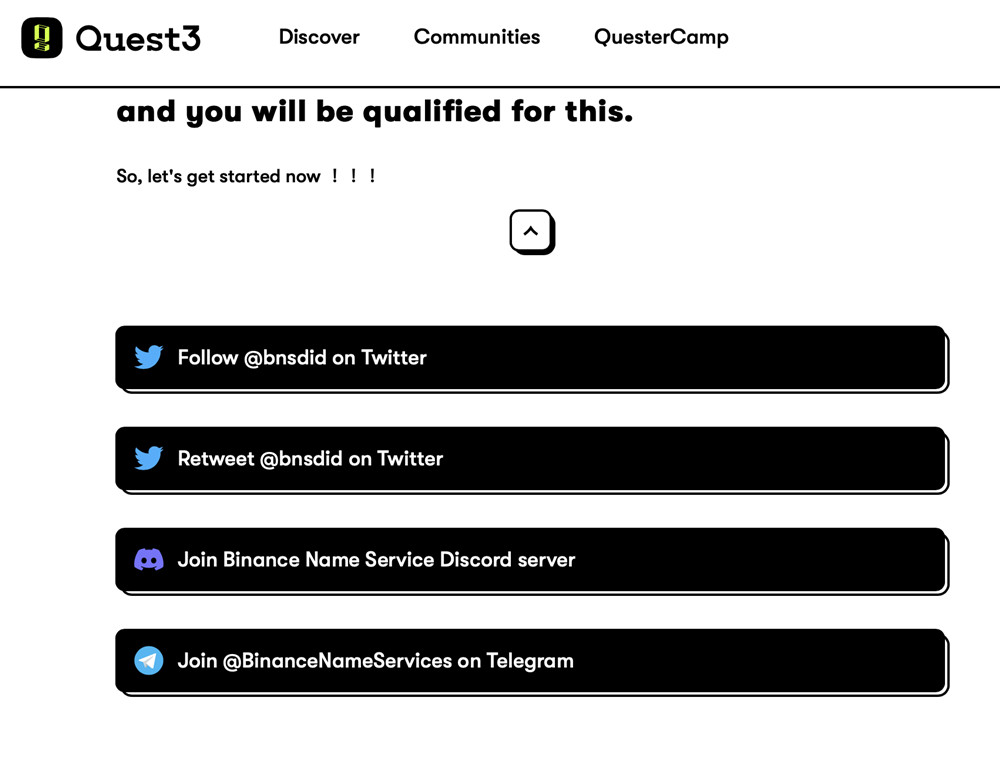
Task: Open the Follow @bnsdid on Twitter task
Action: coord(531,358)
